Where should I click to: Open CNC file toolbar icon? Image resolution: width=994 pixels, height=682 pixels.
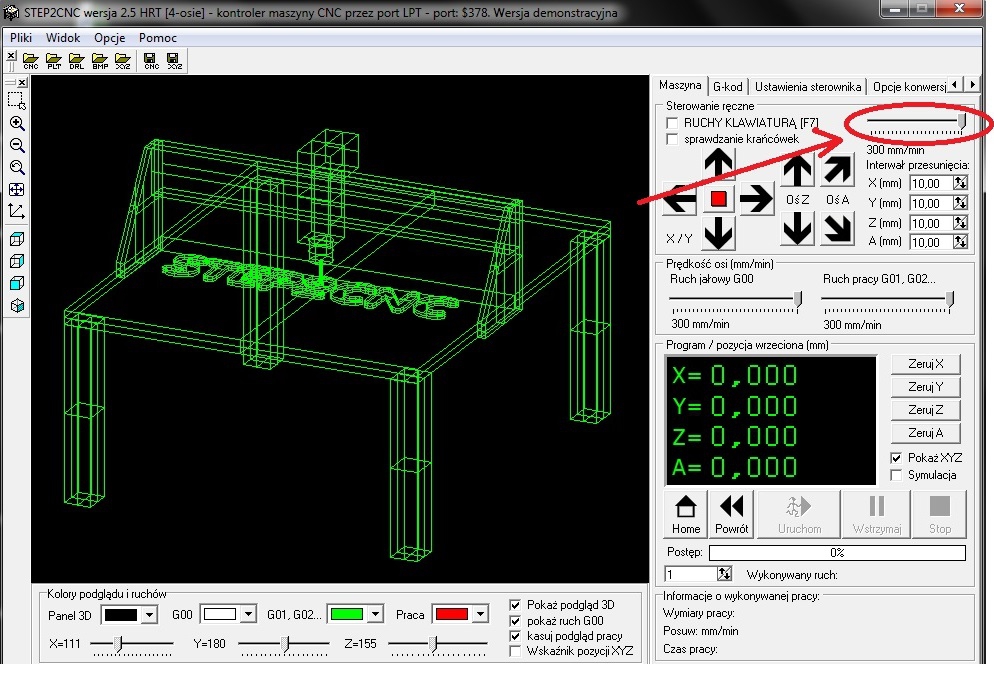pyautogui.click(x=30, y=61)
